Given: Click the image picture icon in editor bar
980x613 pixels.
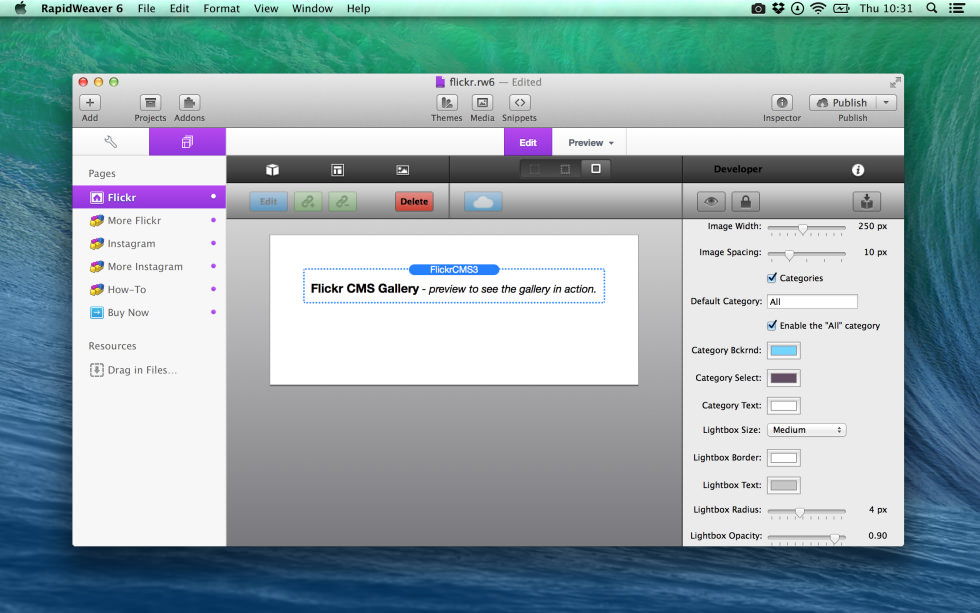Looking at the screenshot, I should point(402,169).
